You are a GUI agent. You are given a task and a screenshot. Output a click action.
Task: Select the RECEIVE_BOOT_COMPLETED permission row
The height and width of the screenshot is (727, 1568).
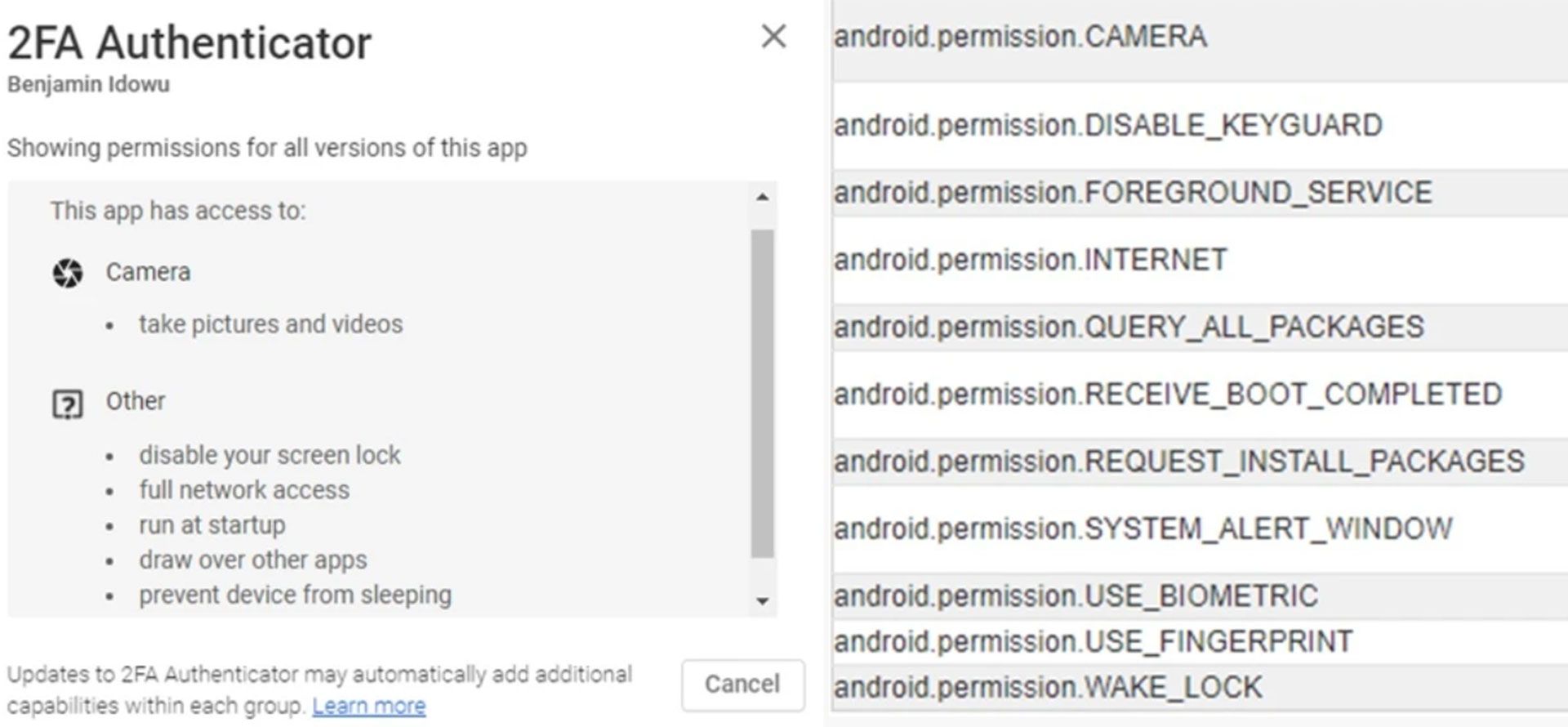[1200, 395]
